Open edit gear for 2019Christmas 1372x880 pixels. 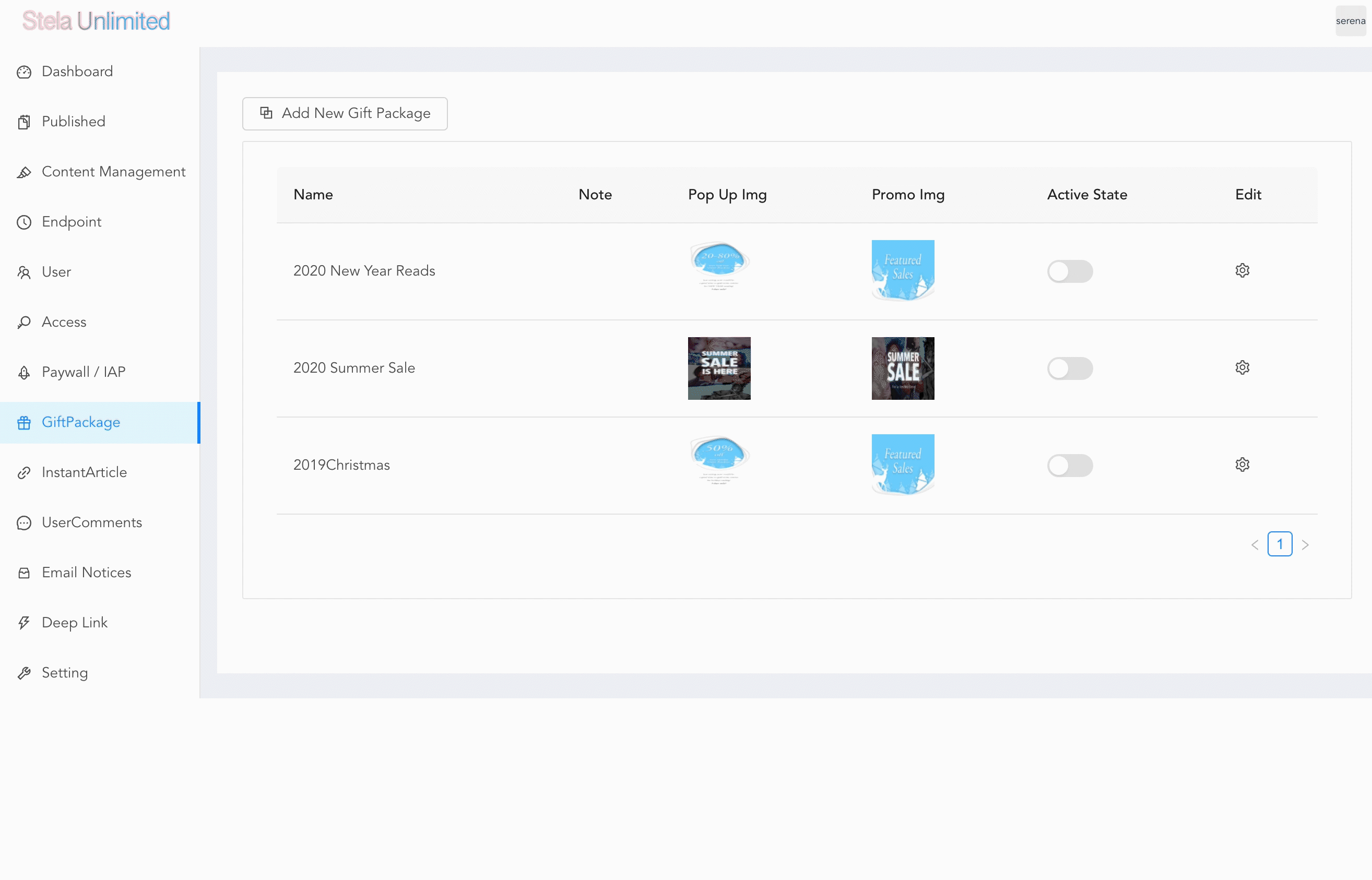pos(1241,465)
